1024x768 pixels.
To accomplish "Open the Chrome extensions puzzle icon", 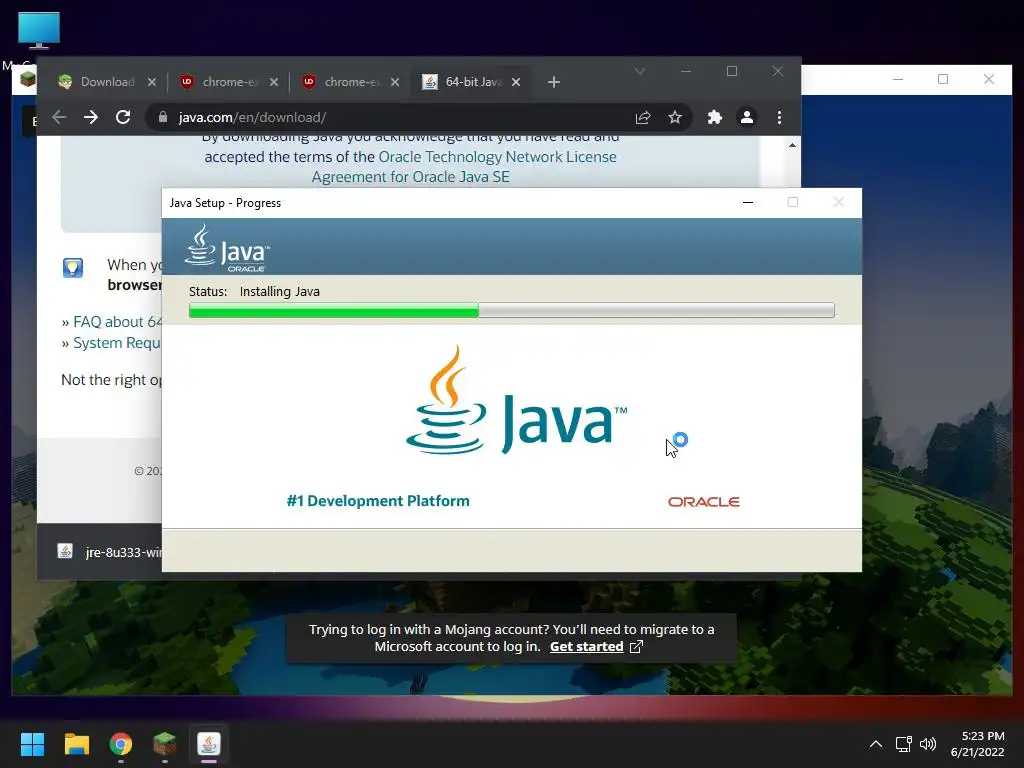I will coord(714,118).
